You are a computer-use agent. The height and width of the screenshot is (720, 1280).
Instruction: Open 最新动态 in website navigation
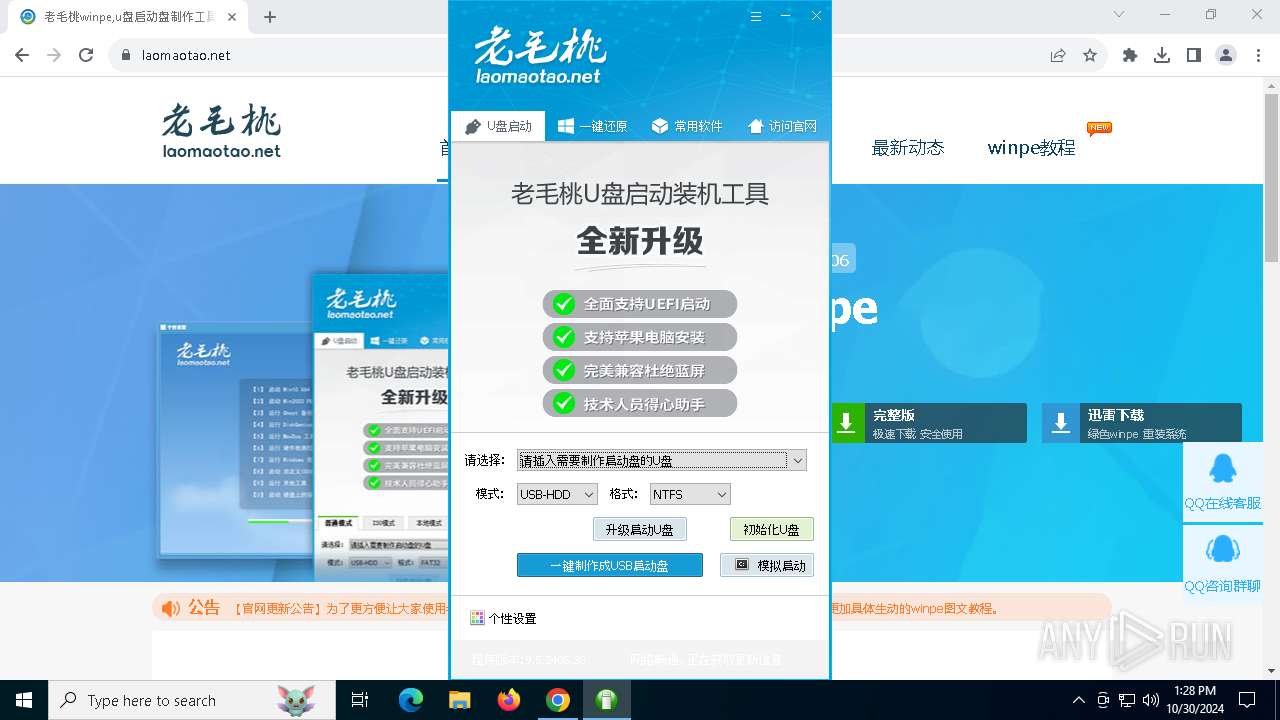[x=907, y=148]
